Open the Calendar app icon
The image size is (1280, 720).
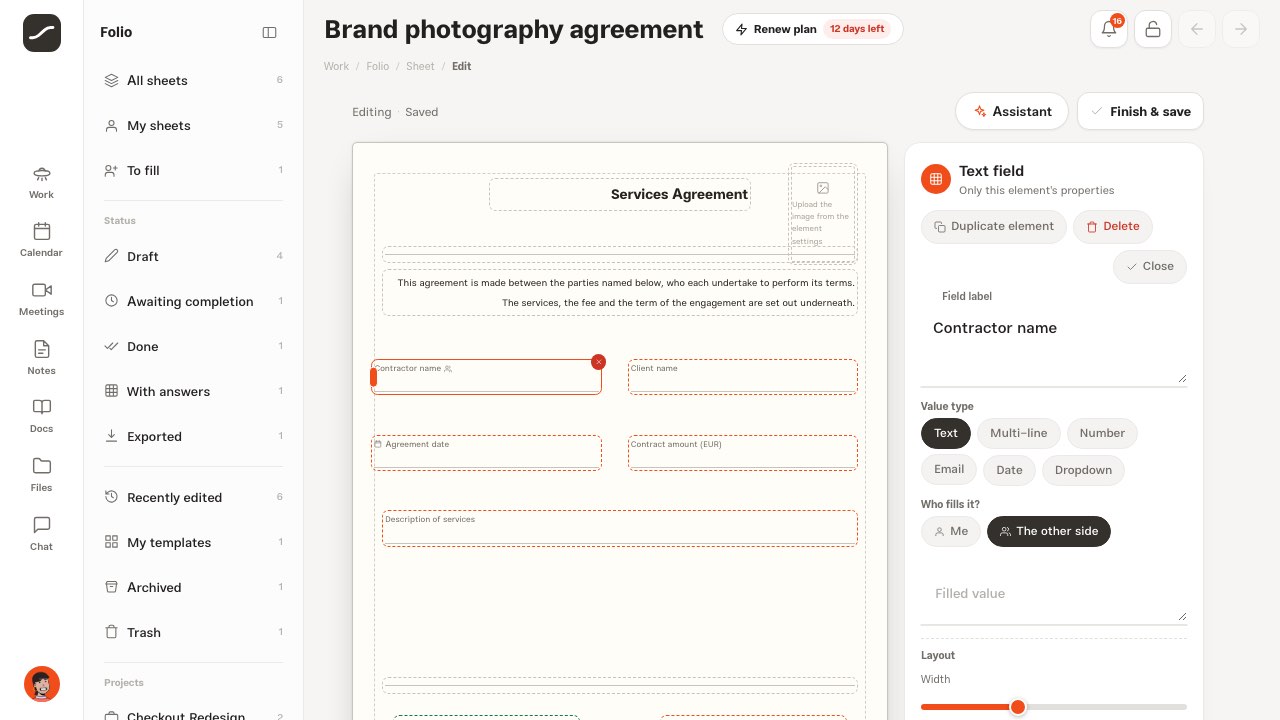click(41, 240)
